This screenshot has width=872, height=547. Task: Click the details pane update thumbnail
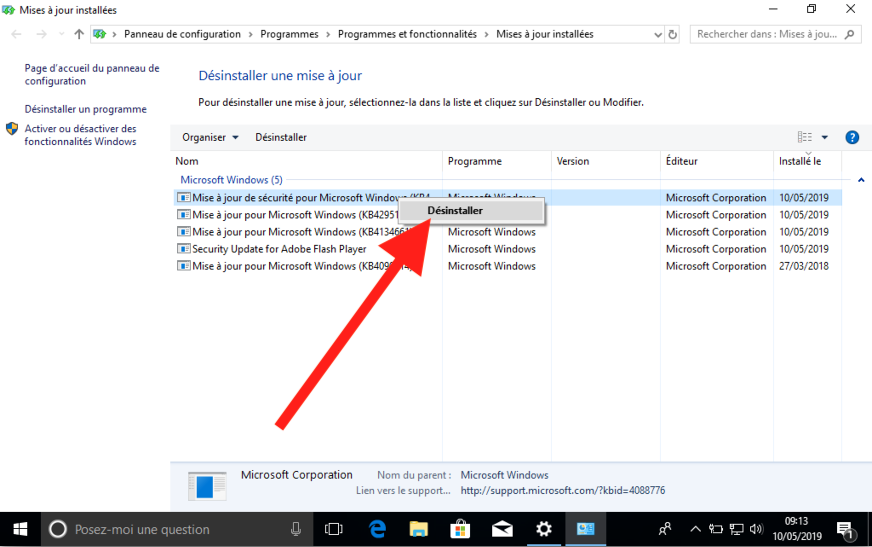pyautogui.click(x=207, y=486)
